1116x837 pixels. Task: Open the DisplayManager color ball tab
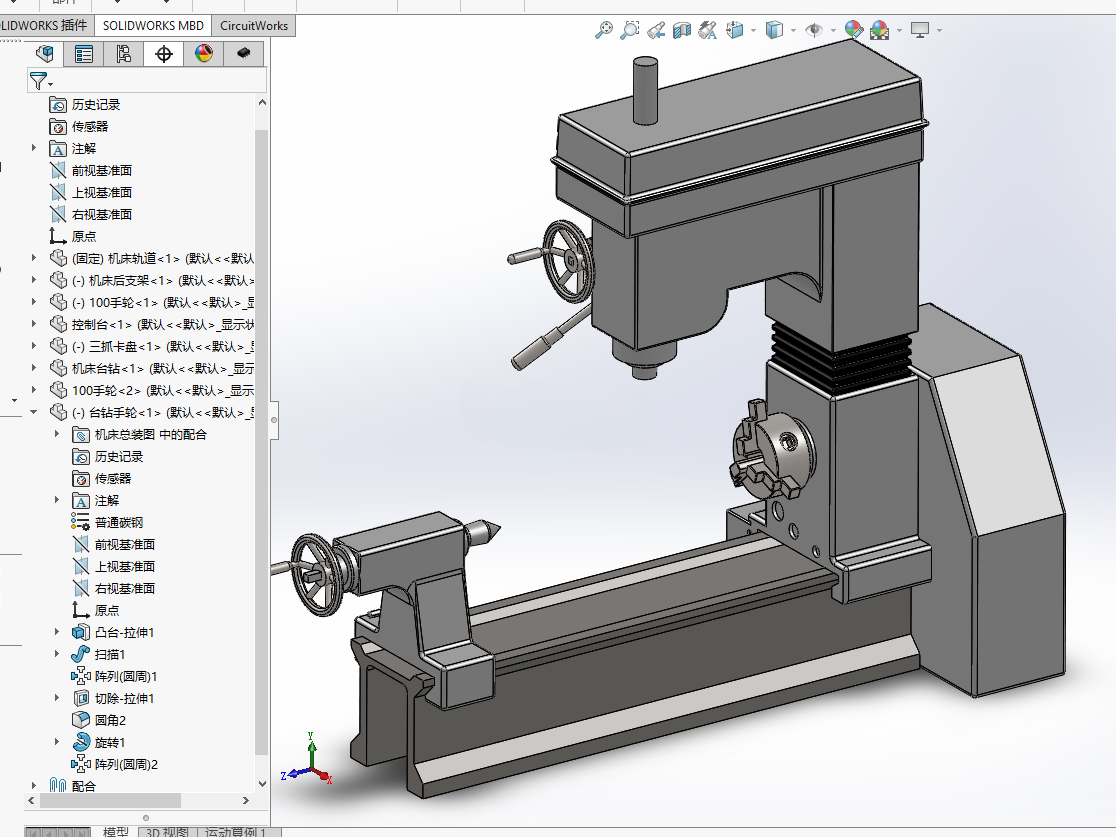coord(204,54)
